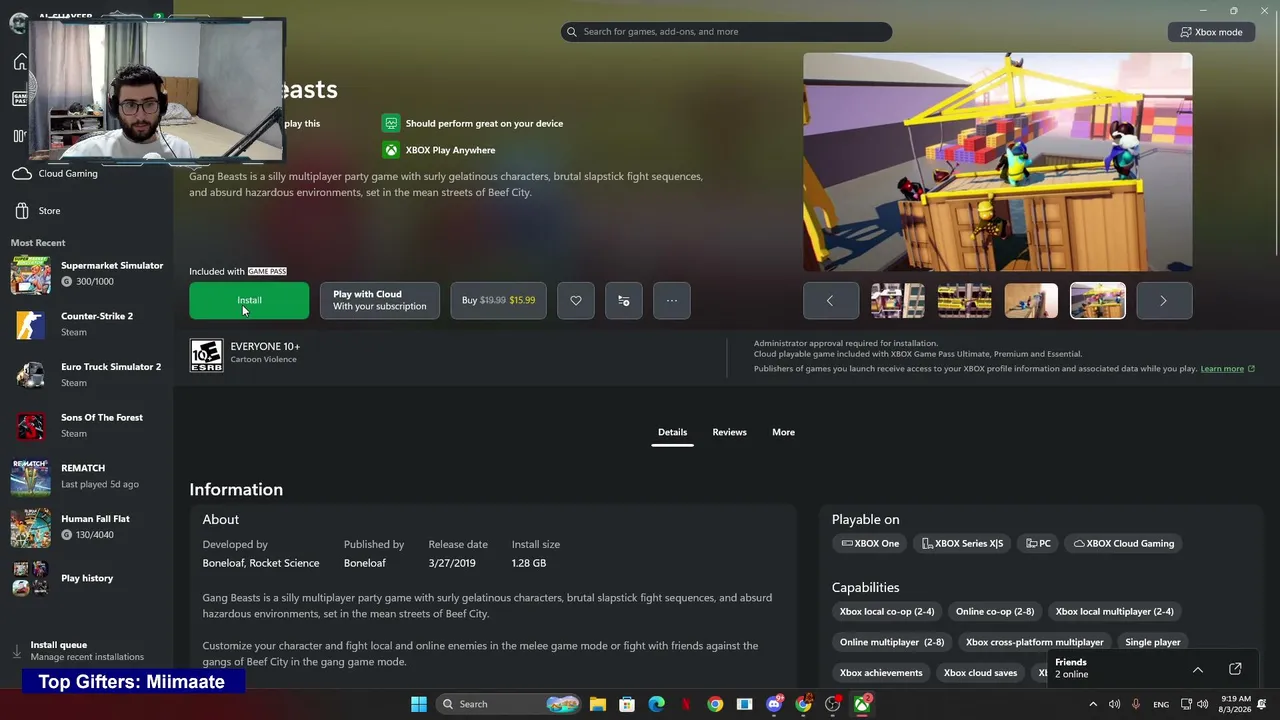
Task: Switch to Xbox mode
Action: click(1211, 32)
